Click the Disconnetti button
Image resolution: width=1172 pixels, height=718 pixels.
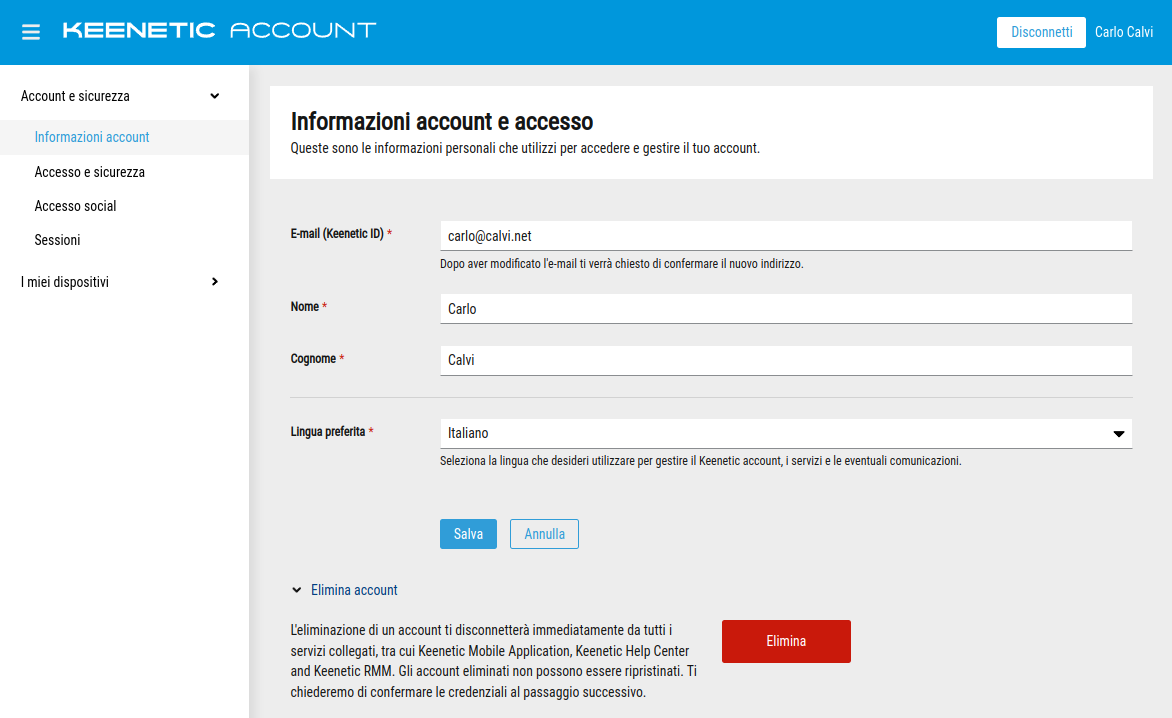click(1041, 32)
